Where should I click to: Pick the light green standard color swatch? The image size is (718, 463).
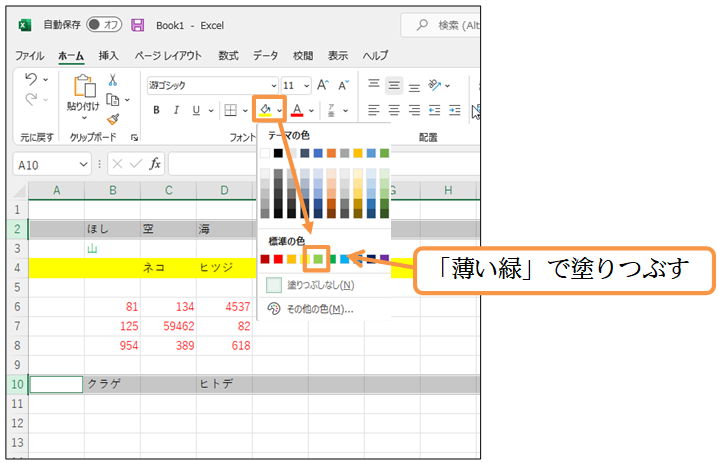(x=318, y=259)
